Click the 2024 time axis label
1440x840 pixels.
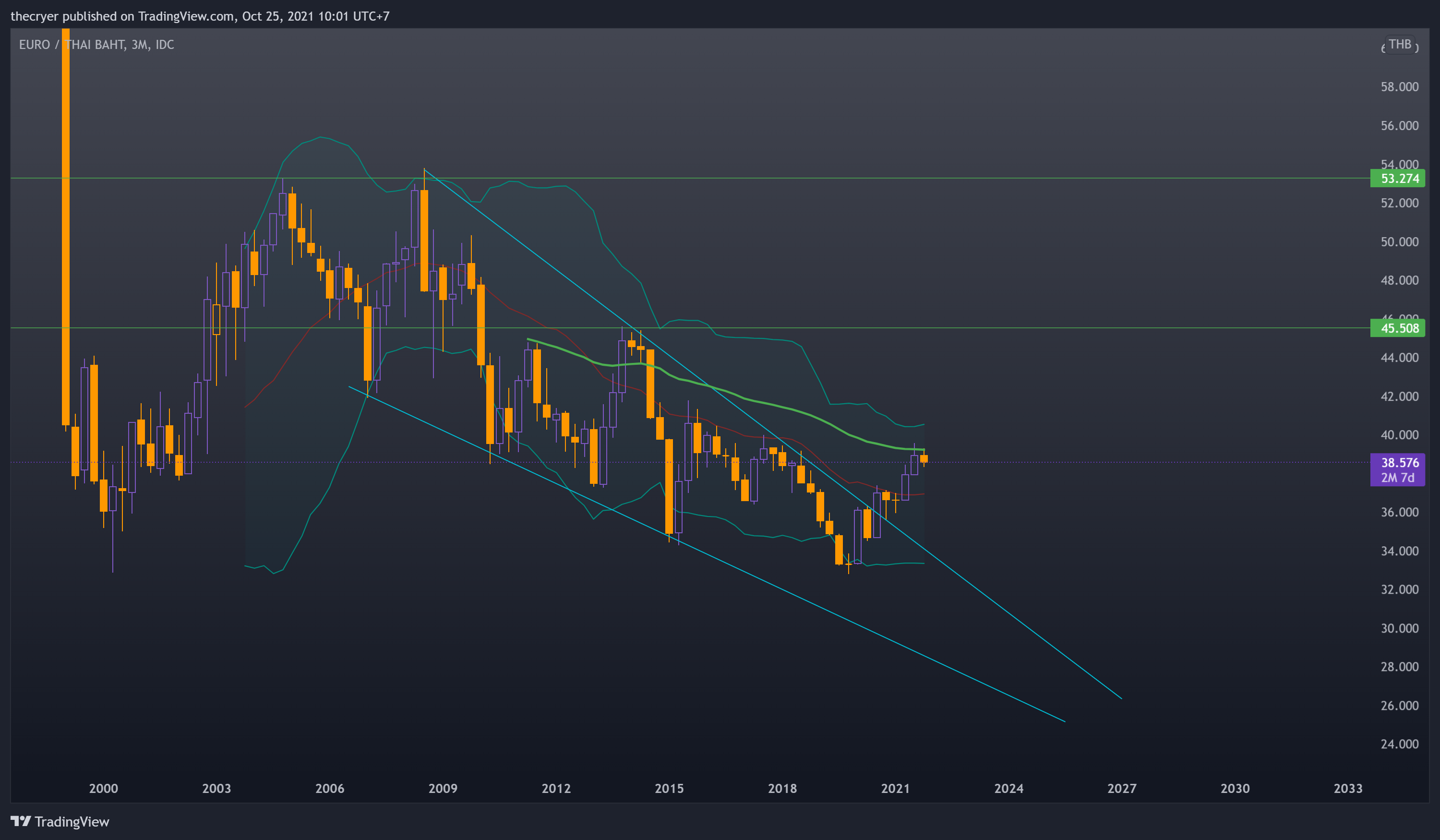[x=1008, y=789]
